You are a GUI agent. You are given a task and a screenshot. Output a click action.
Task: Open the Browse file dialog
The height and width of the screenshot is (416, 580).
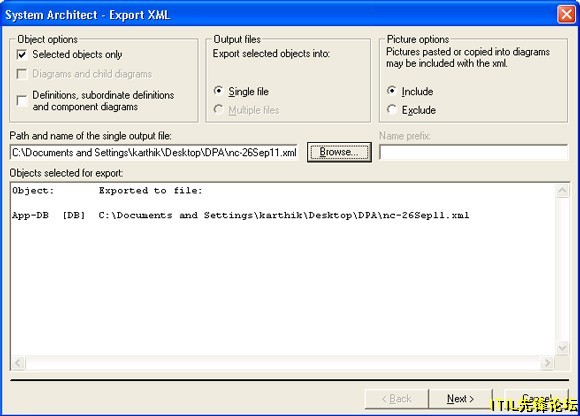click(339, 152)
